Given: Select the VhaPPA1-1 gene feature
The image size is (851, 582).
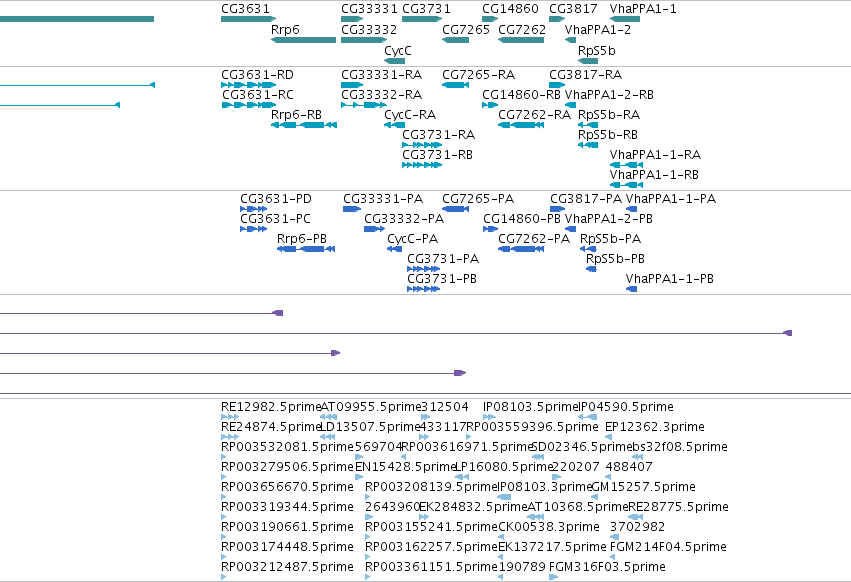Looking at the screenshot, I should pos(625,19).
